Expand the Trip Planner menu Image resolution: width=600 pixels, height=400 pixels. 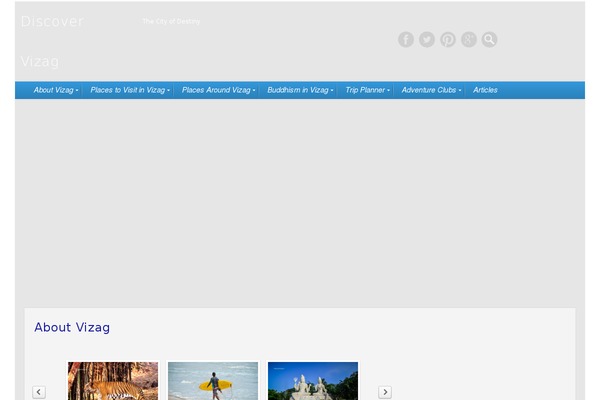point(368,90)
